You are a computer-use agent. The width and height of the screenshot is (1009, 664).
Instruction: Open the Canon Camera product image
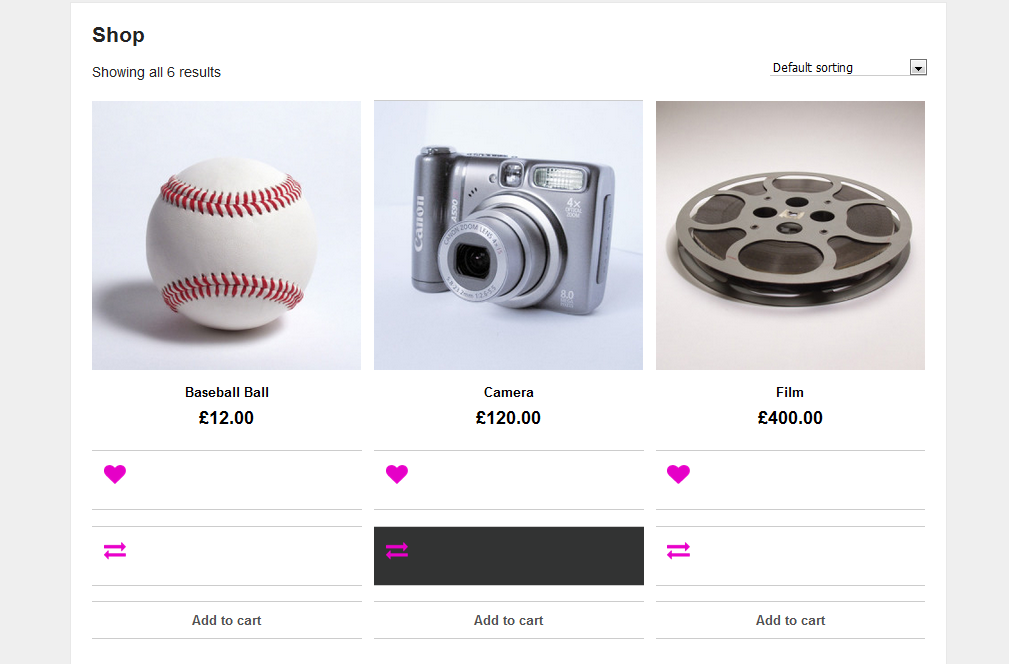pos(509,235)
